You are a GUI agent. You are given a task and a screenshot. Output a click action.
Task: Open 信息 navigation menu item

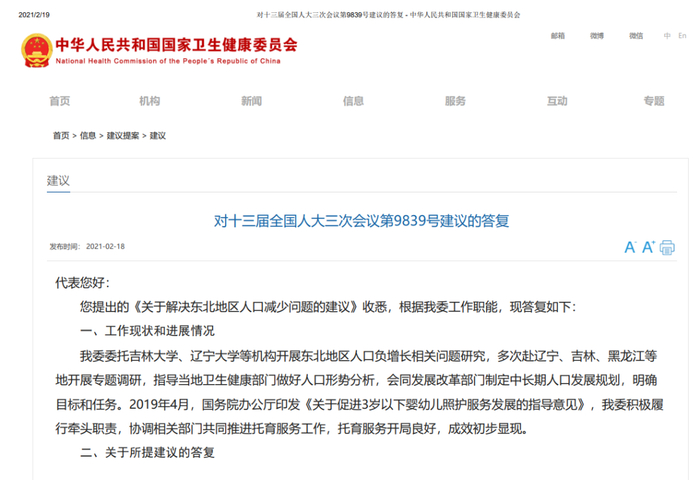[x=353, y=101]
